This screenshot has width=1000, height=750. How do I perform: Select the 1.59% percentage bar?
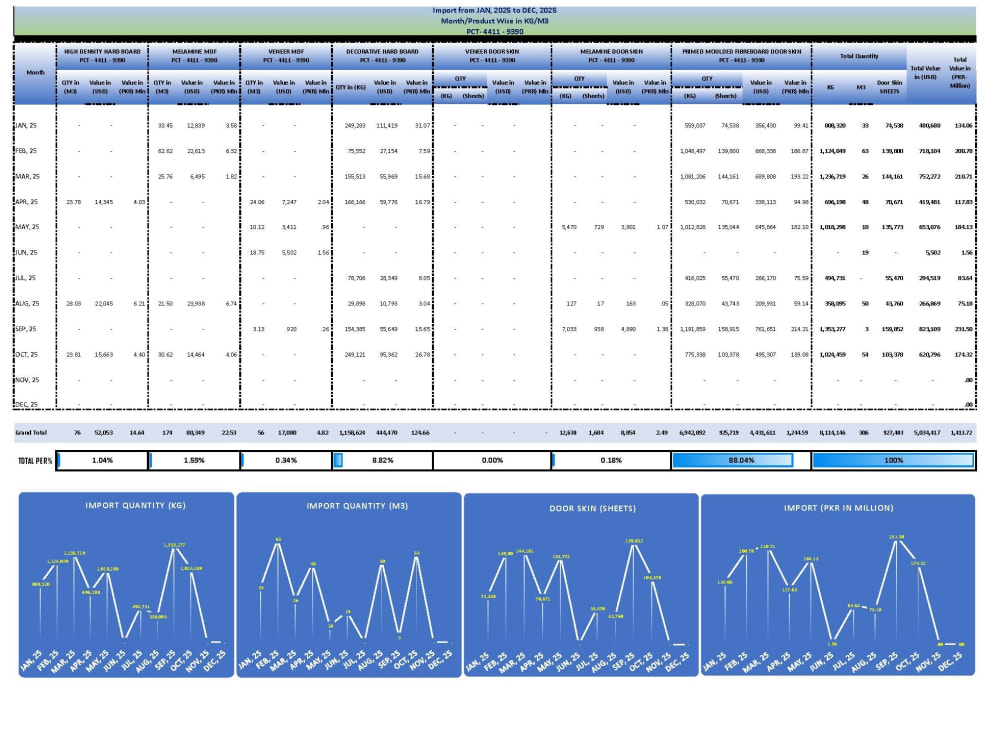[194, 460]
